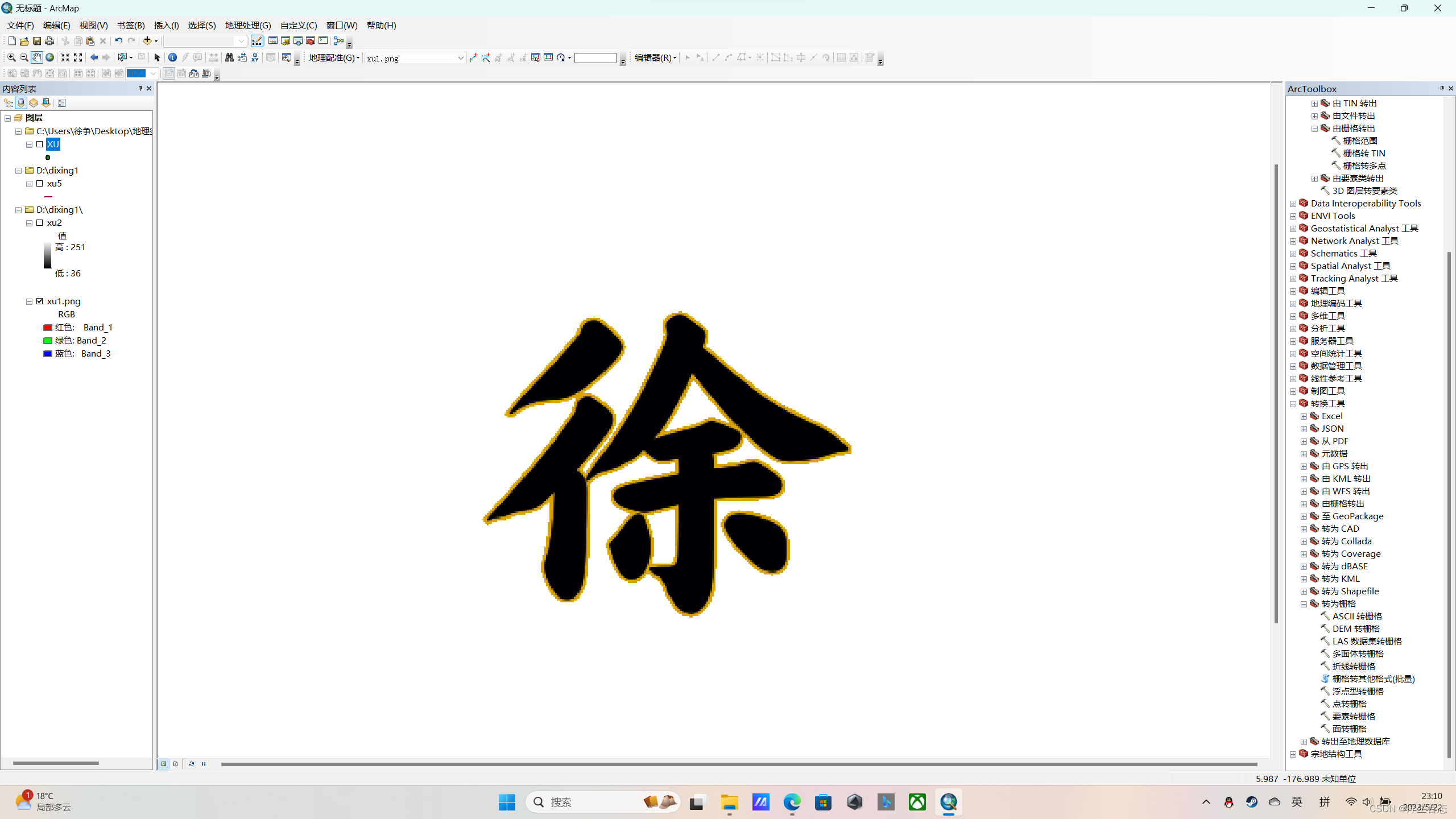Collapse the 转为栅格 toolset
1456x819 pixels.
[1304, 604]
